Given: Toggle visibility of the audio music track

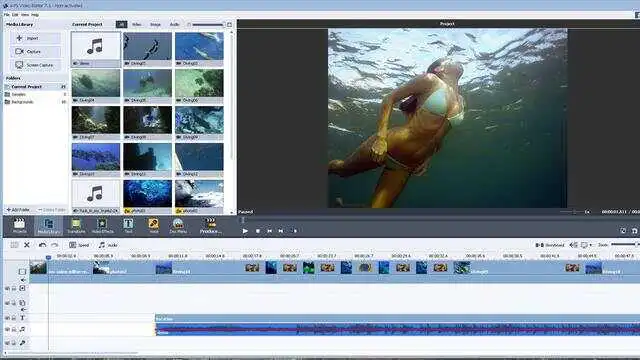Looking at the screenshot, I should click(x=7, y=329).
